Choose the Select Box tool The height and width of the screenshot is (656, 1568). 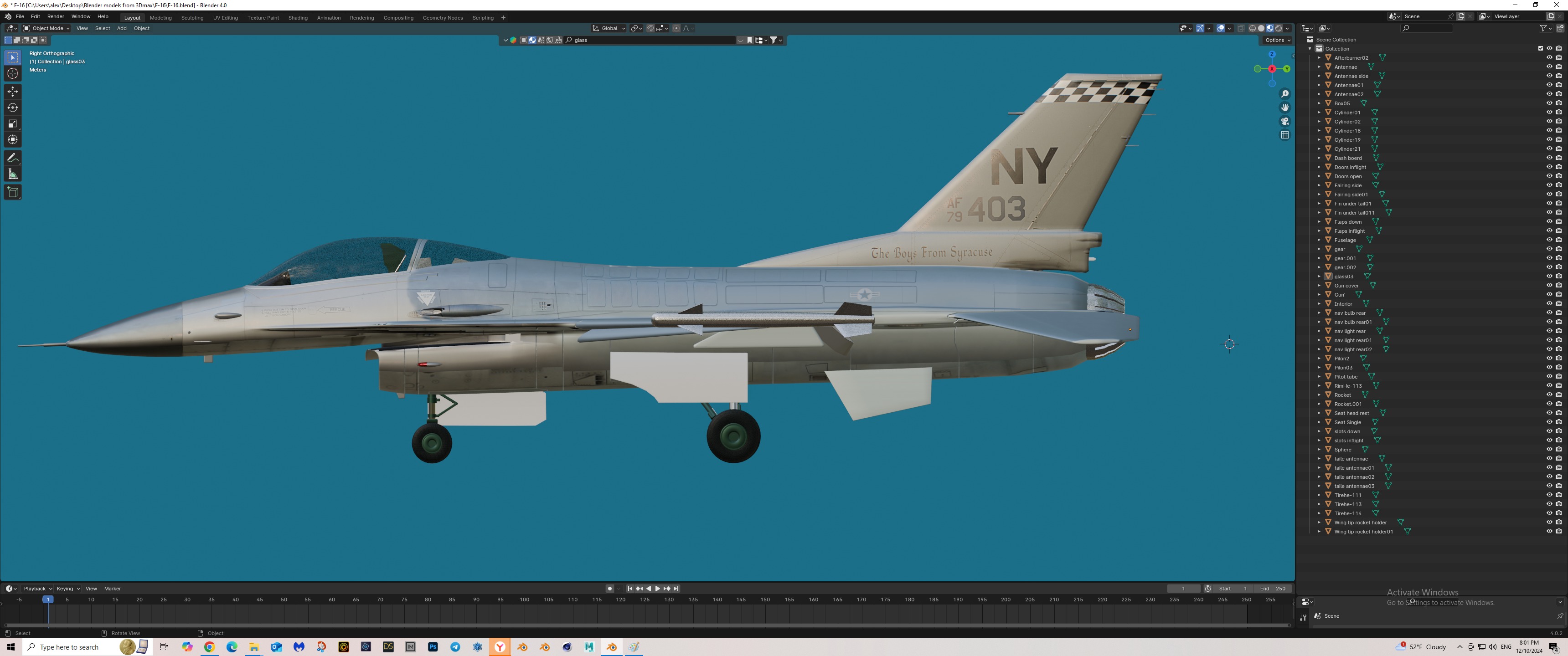pos(13,57)
